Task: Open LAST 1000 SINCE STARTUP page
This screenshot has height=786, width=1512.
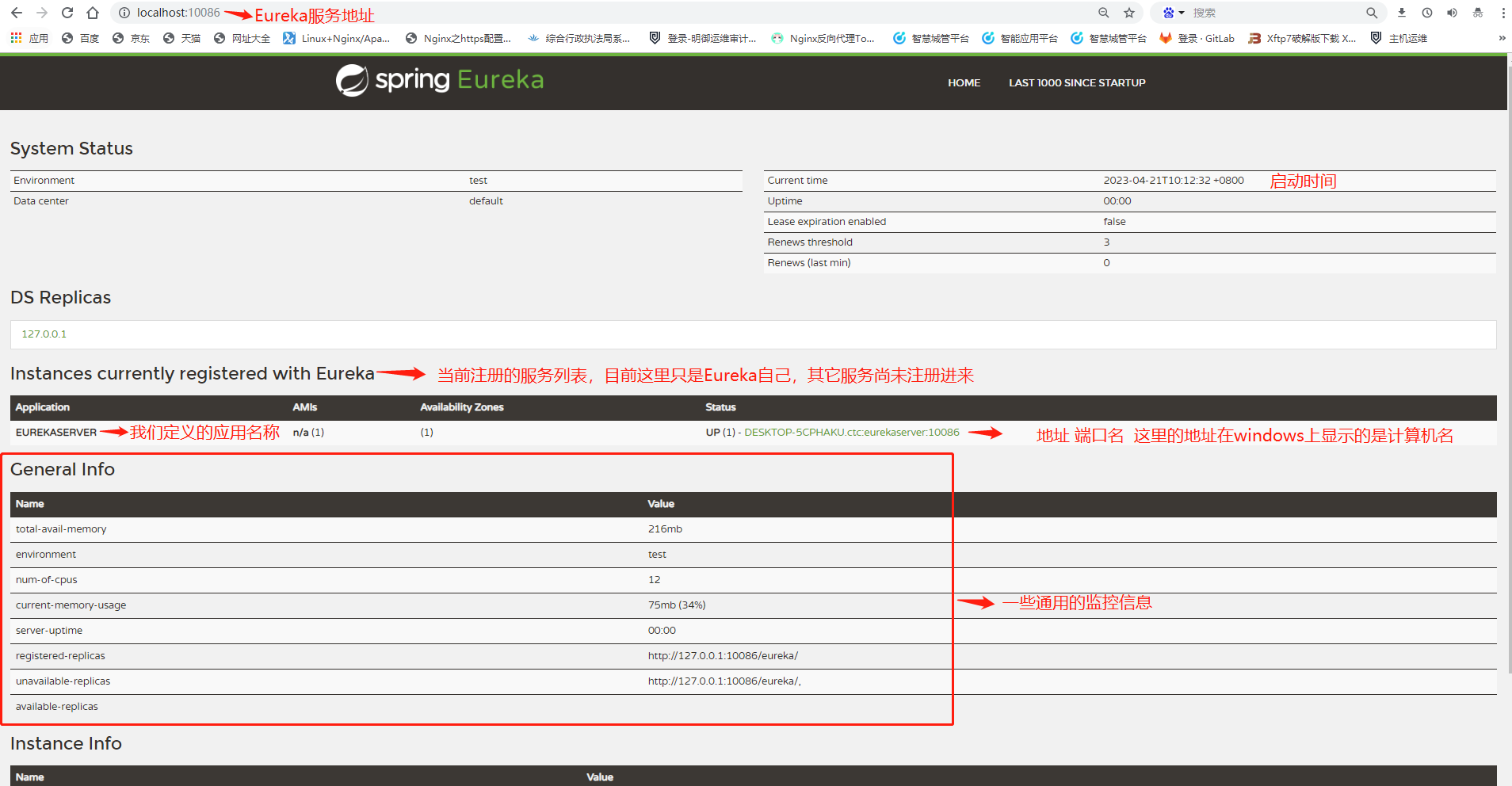Action: tap(1077, 82)
